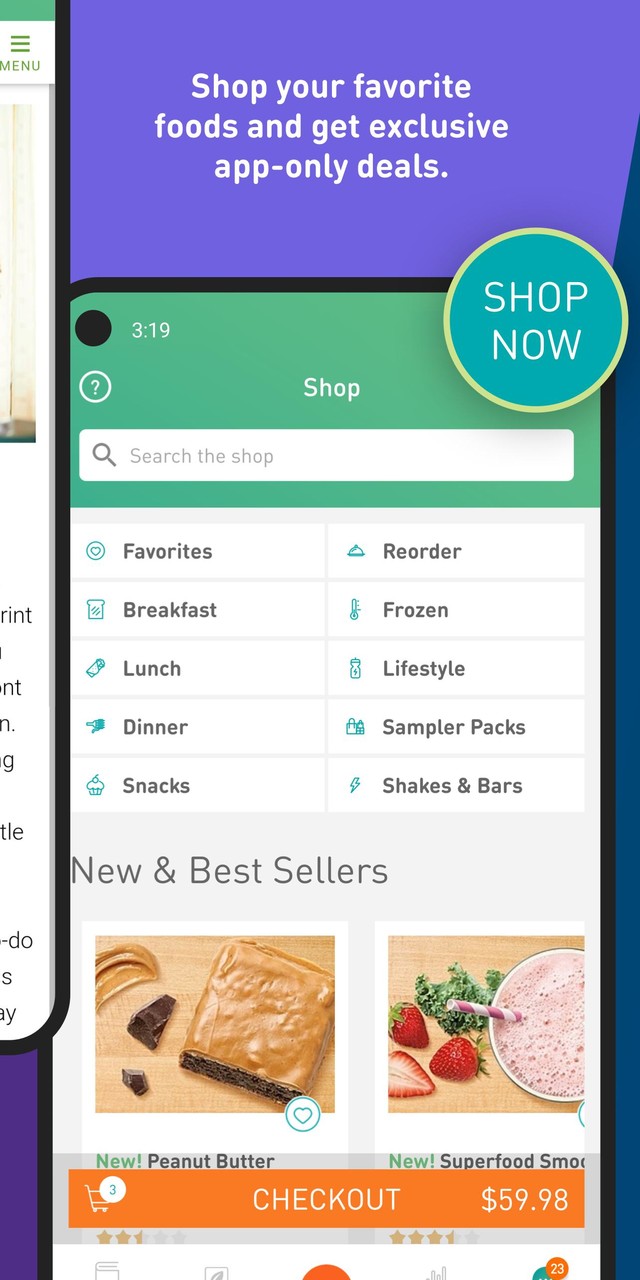The image size is (640, 1280).
Task: Focus the Search the shop field
Action: (x=326, y=456)
